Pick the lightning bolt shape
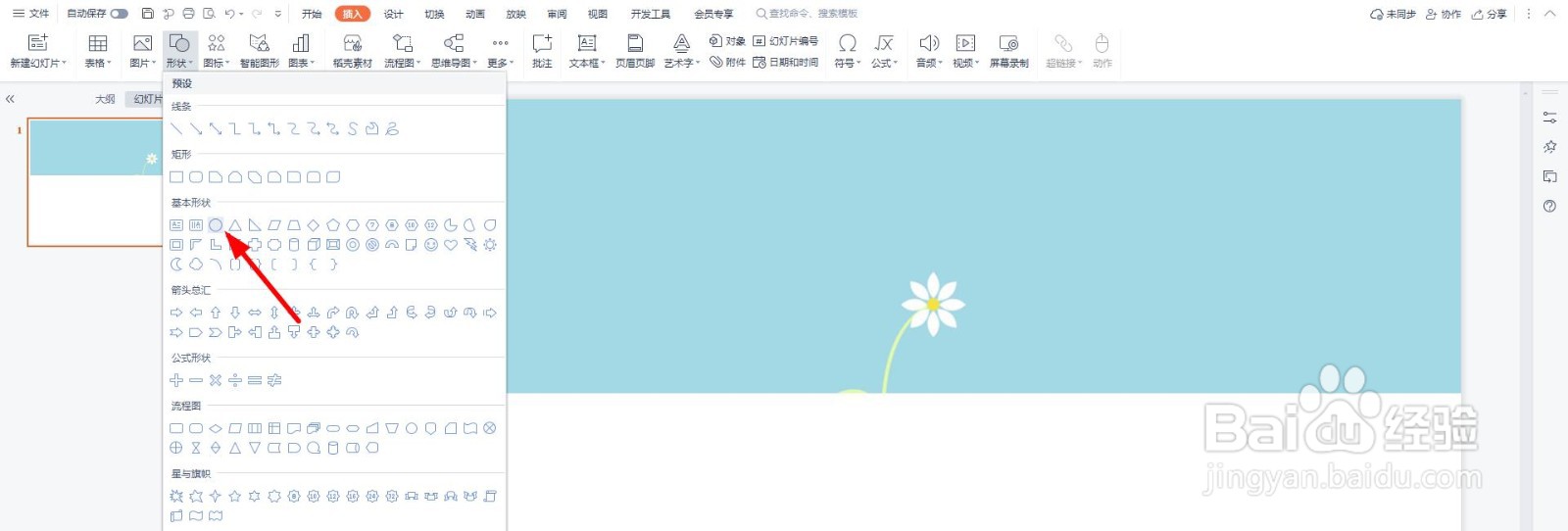This screenshot has width=1568, height=531. (470, 245)
